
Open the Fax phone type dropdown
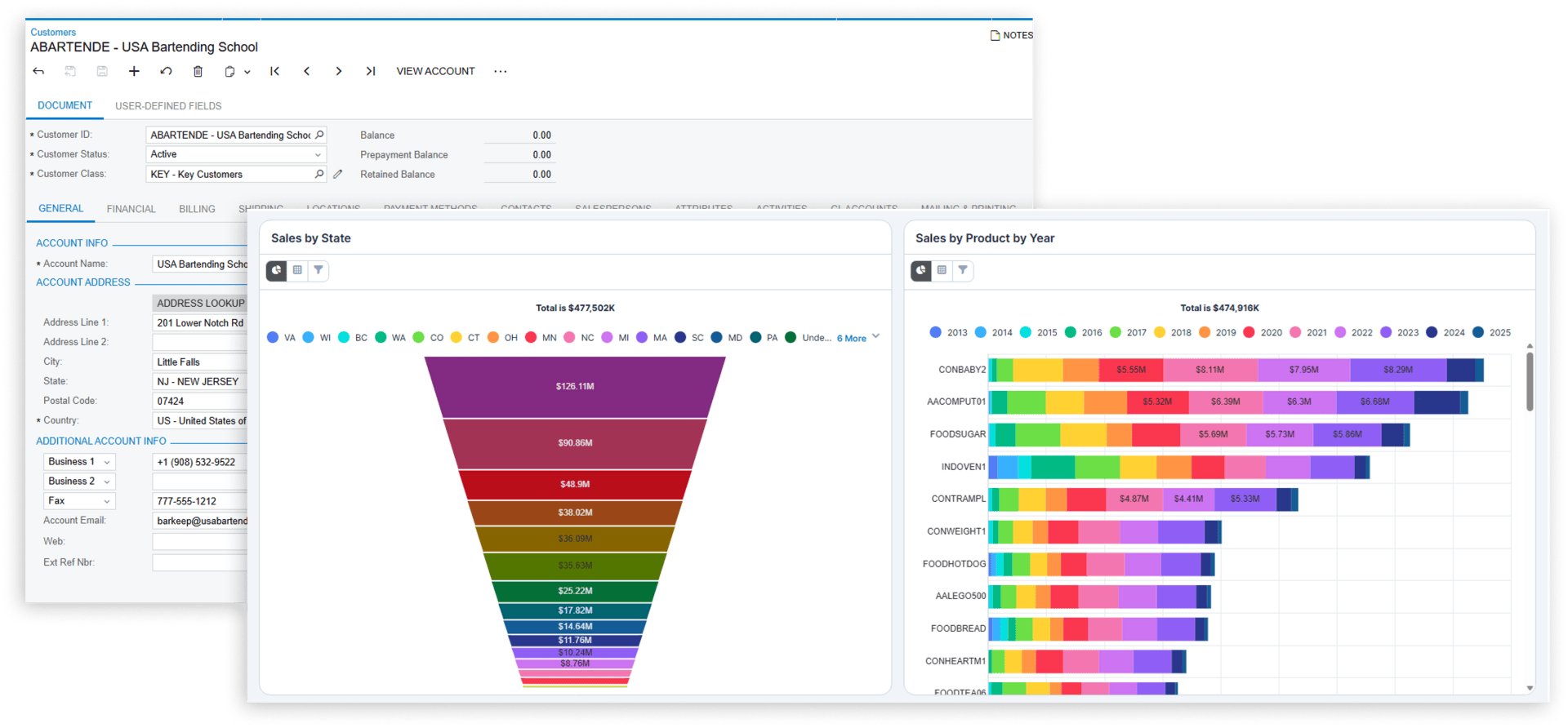click(79, 501)
